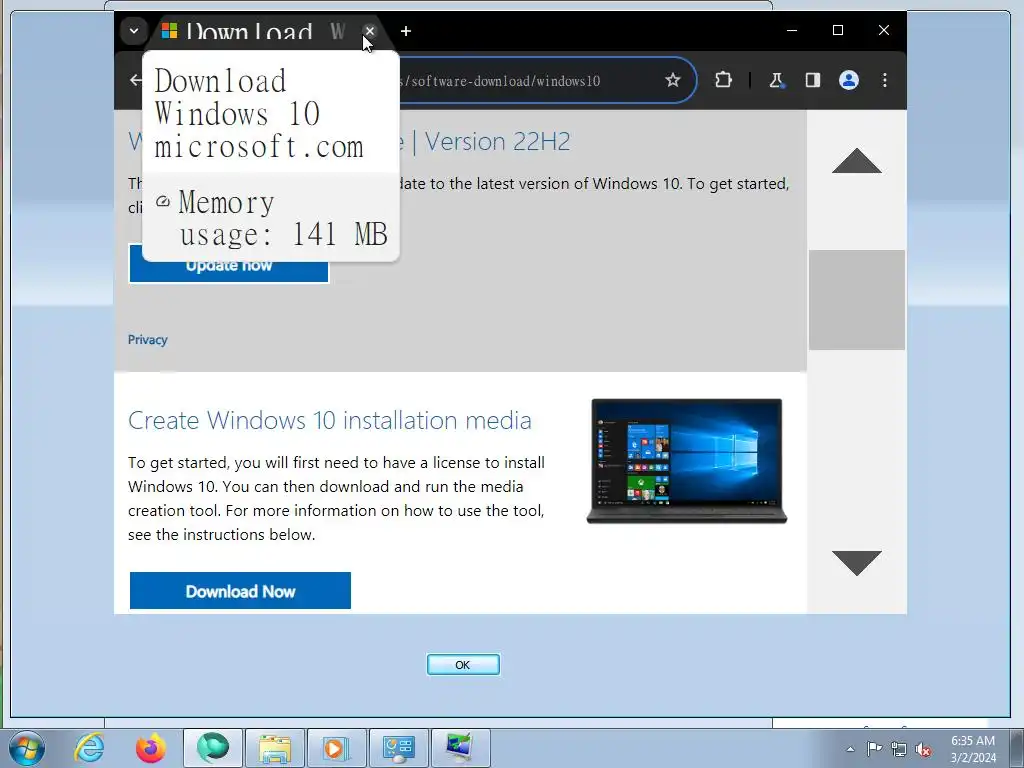Viewport: 1024px width, 768px height.
Task: Minimize the Chrome window
Action: [792, 30]
